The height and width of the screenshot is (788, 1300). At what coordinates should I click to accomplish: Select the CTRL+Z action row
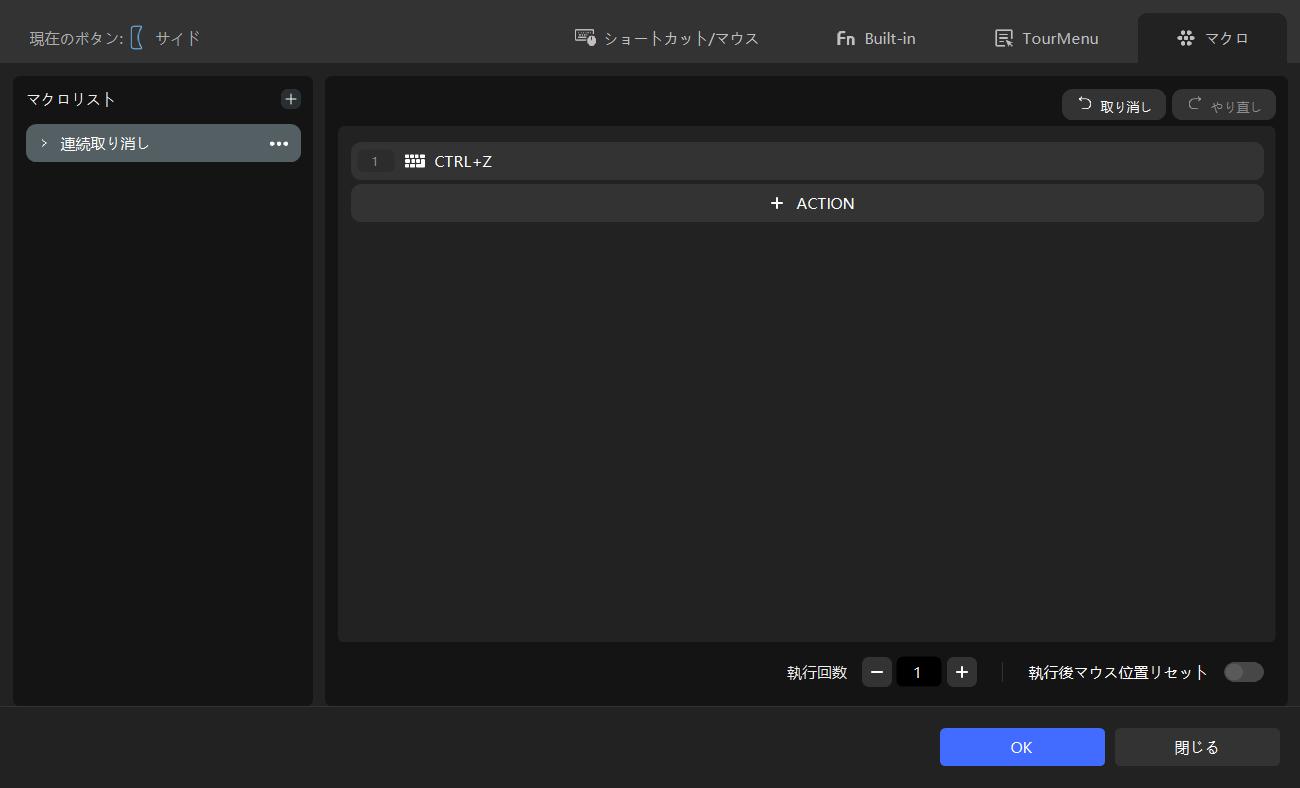click(807, 161)
